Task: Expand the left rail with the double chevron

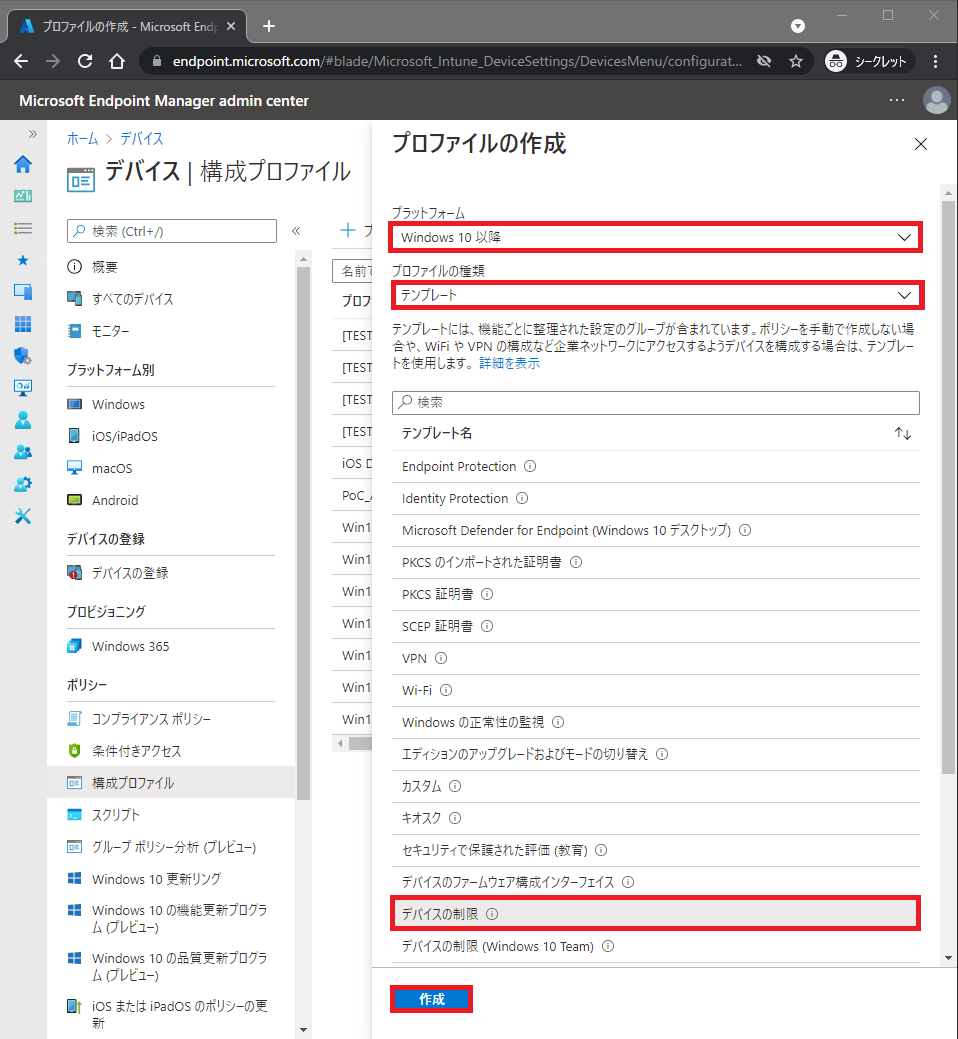Action: [32, 135]
